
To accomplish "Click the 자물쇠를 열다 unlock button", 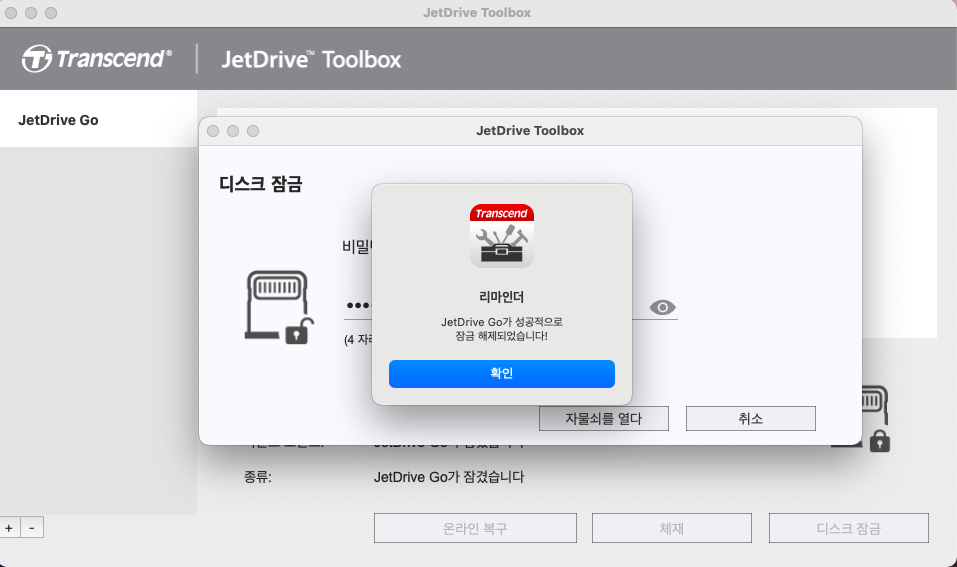I will tap(604, 419).
